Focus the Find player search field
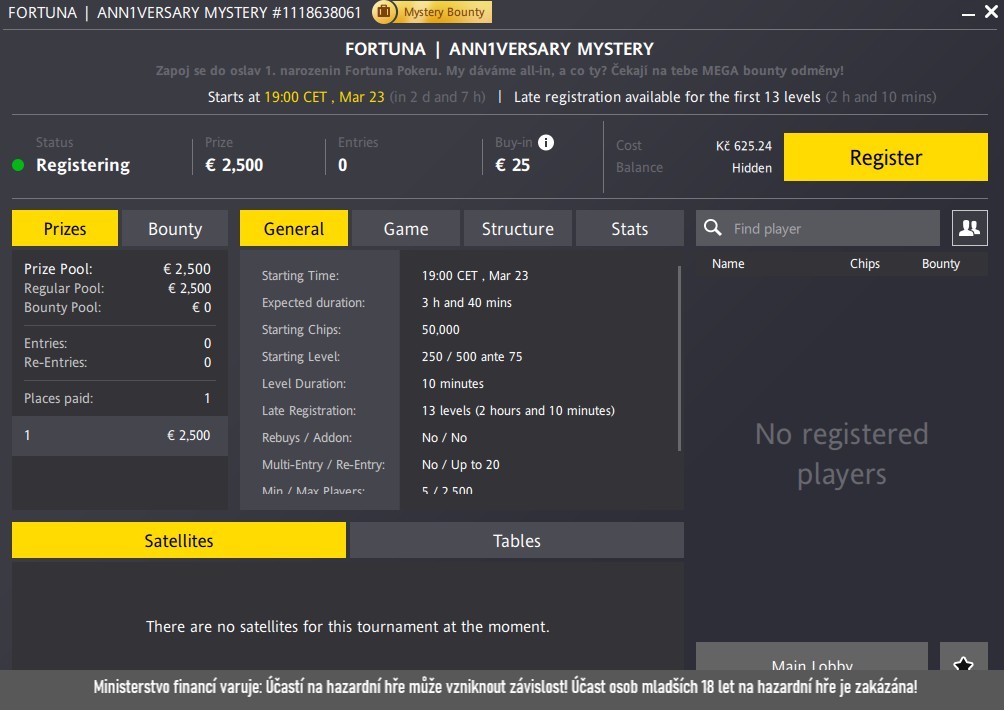 [x=818, y=228]
